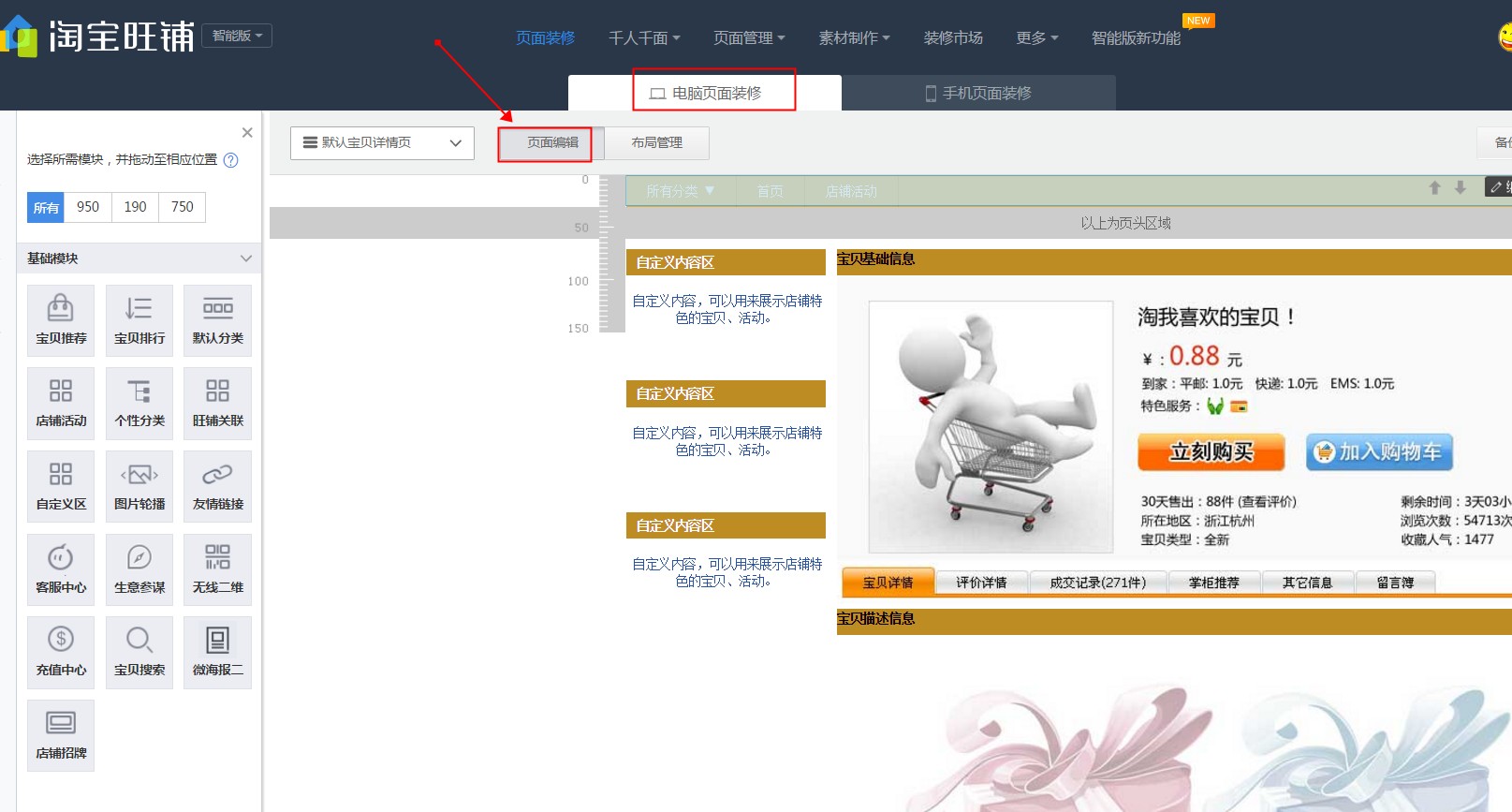Choose the 旺铺关联 module
This screenshot has height=812, width=1512.
click(x=218, y=403)
